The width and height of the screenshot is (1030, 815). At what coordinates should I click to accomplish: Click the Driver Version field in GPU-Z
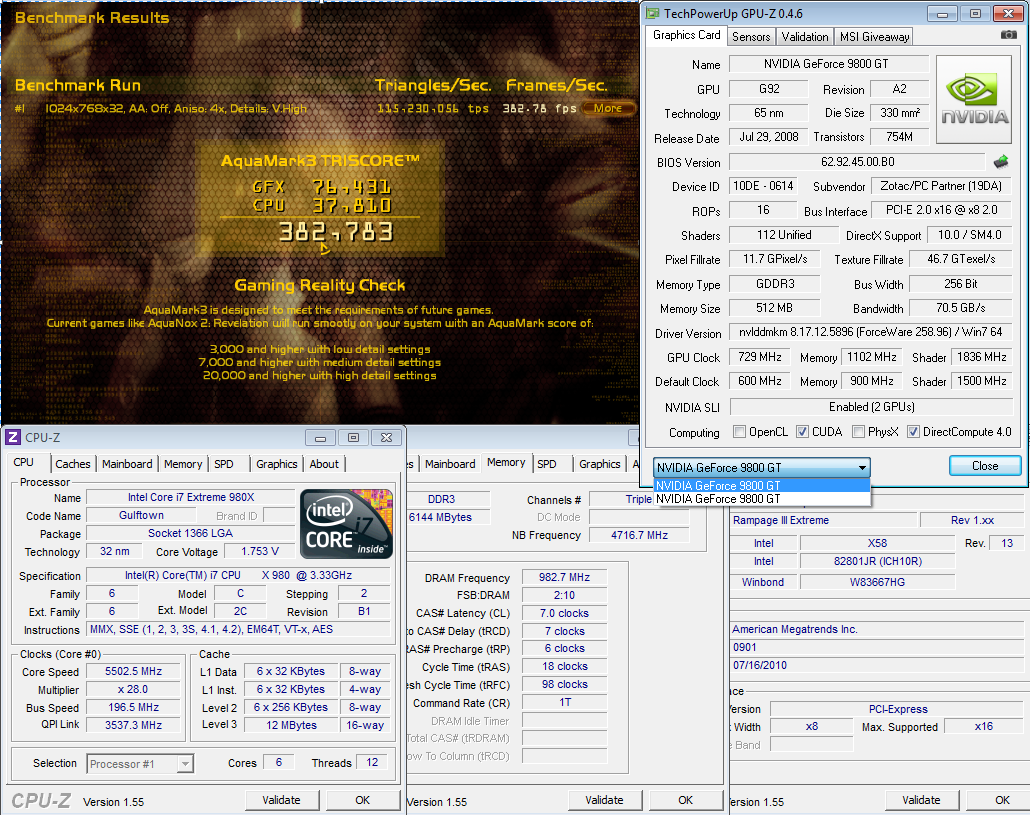pyautogui.click(x=870, y=332)
